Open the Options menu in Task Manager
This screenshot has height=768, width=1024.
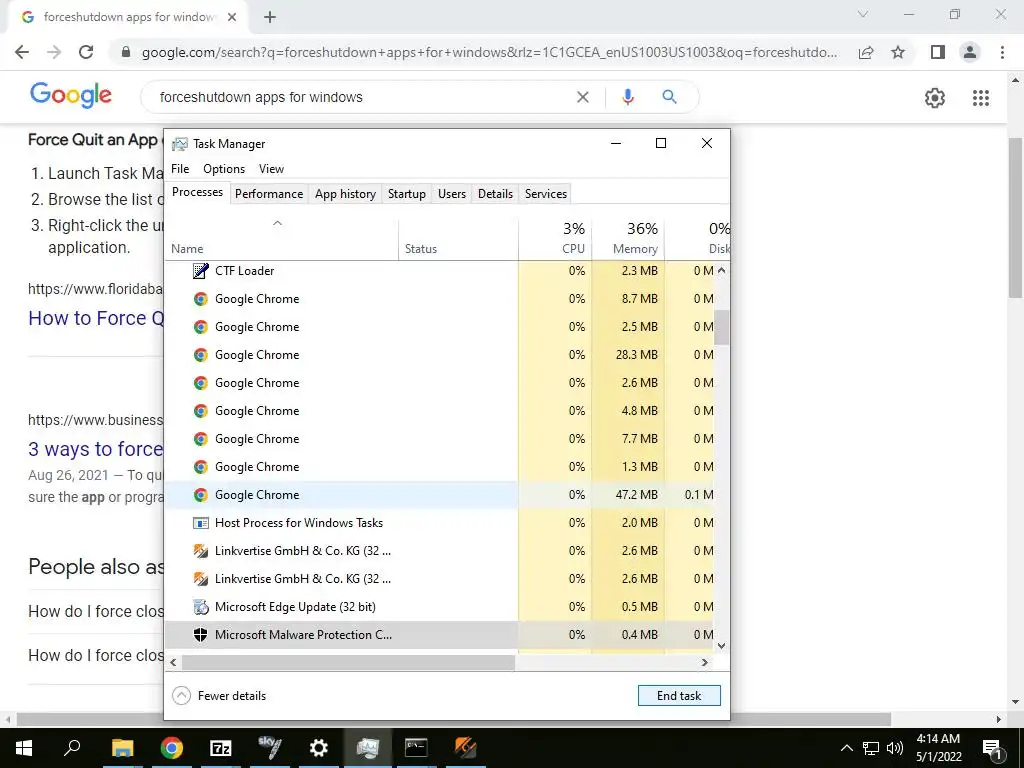coord(224,168)
